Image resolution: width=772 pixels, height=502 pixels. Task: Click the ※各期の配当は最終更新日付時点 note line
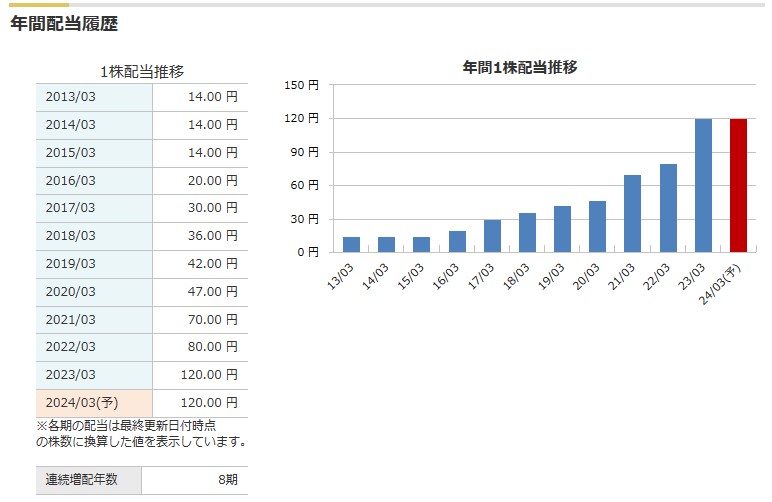click(x=126, y=426)
